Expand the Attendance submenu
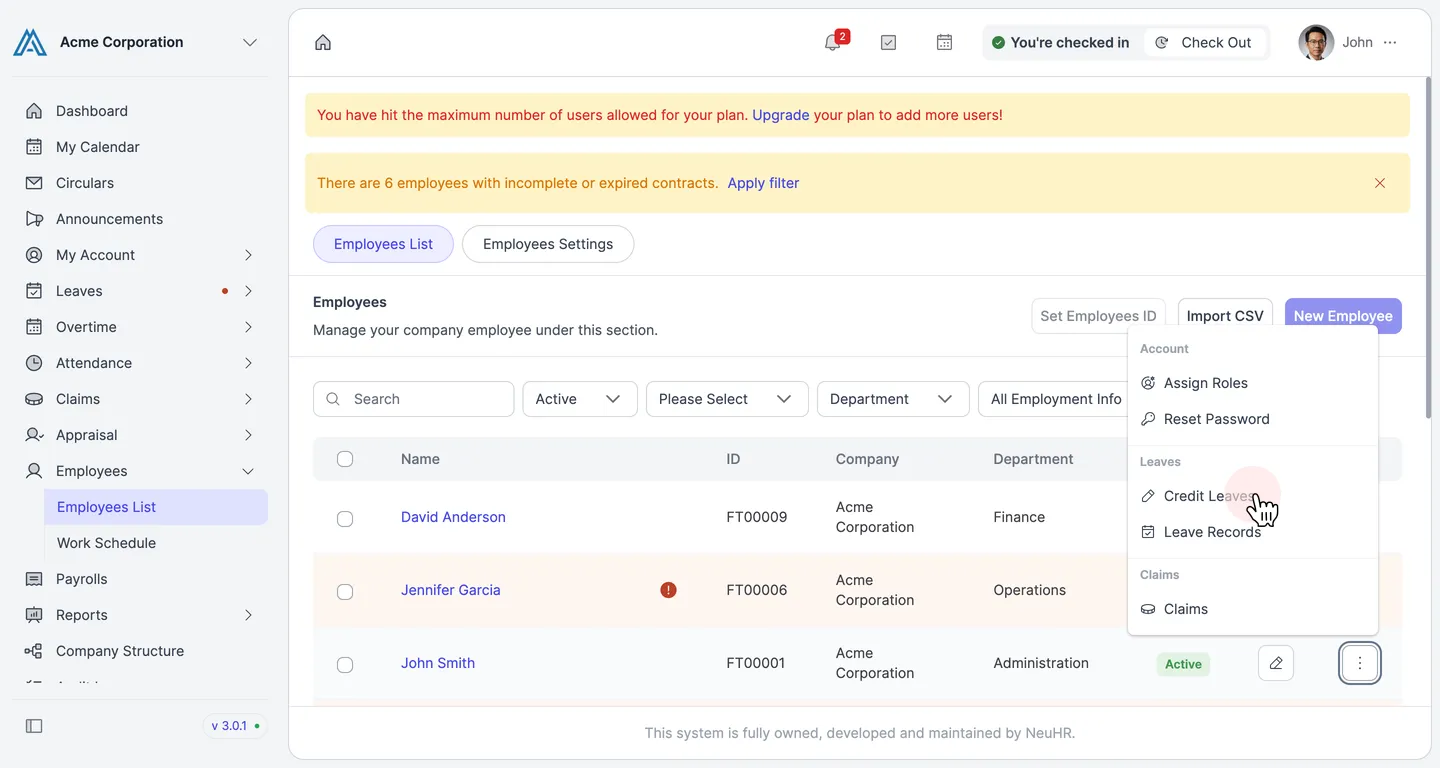1440x768 pixels. click(248, 363)
